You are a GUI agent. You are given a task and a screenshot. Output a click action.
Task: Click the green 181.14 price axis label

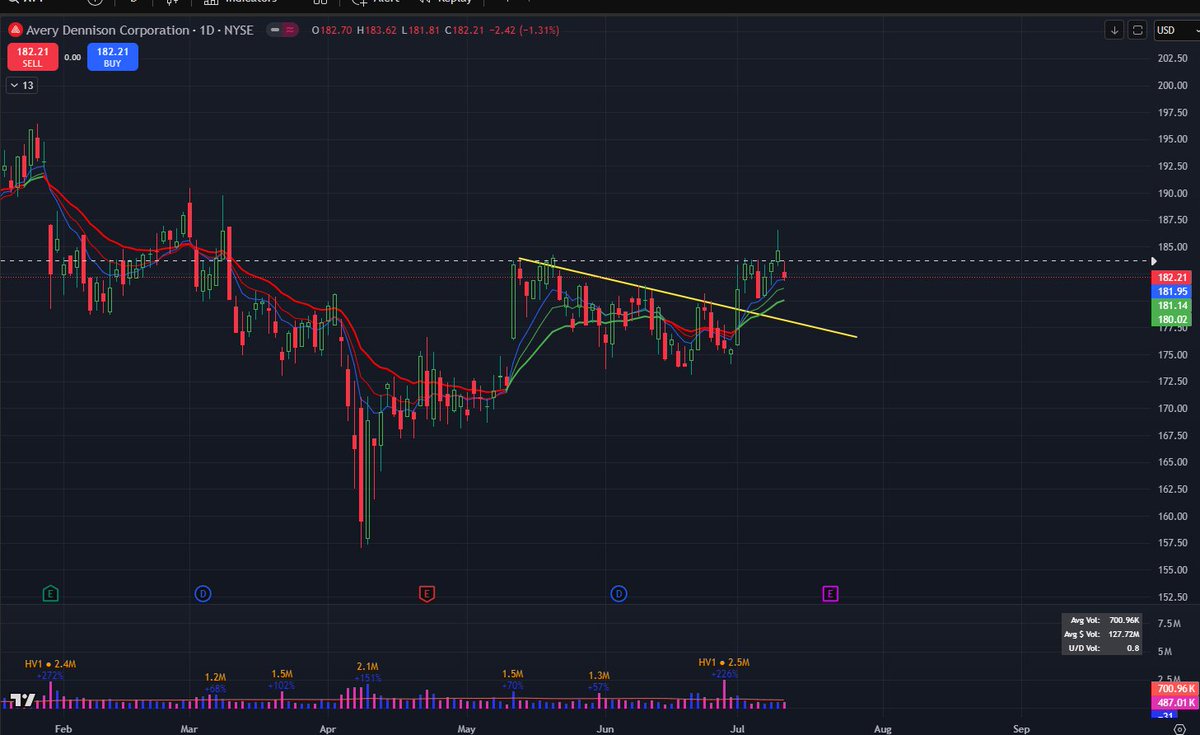coord(1171,305)
